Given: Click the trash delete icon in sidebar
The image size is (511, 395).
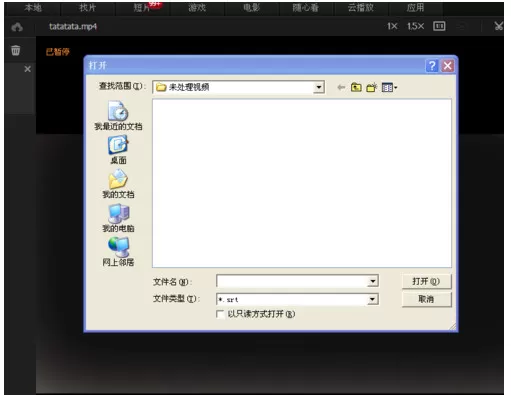Looking at the screenshot, I should coord(16,50).
